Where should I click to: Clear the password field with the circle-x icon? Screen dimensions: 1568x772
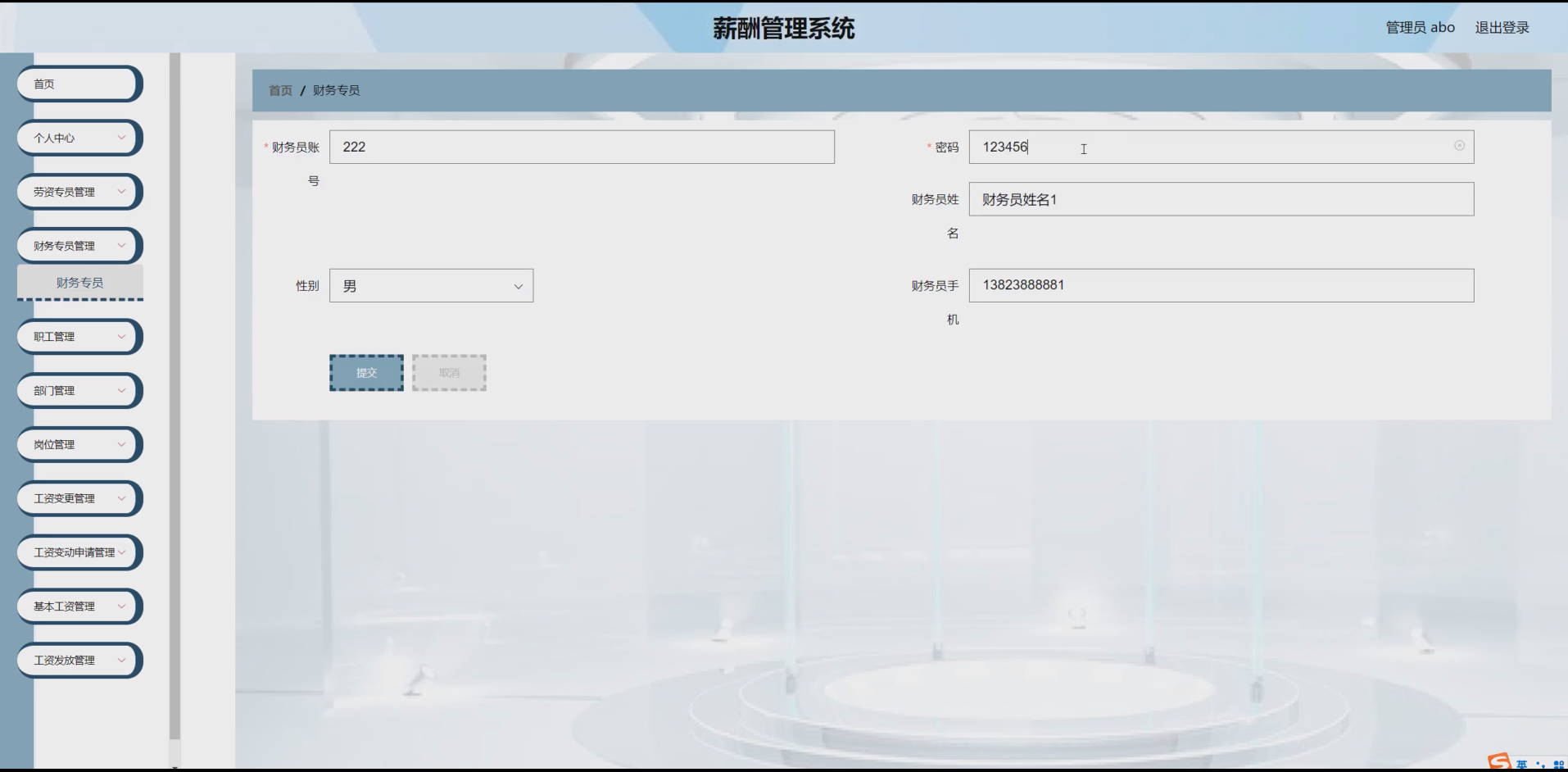pos(1459,146)
